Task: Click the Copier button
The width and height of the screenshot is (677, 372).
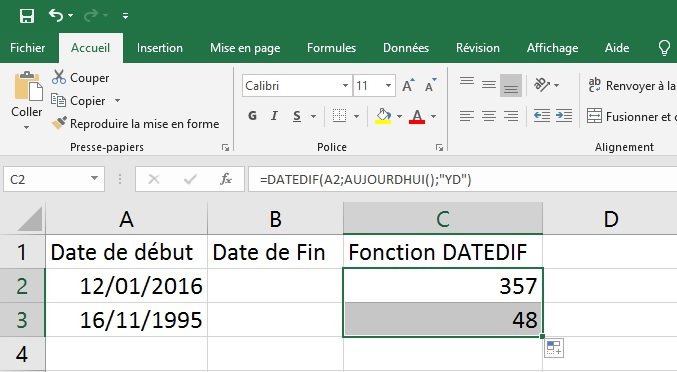Action: coord(78,101)
